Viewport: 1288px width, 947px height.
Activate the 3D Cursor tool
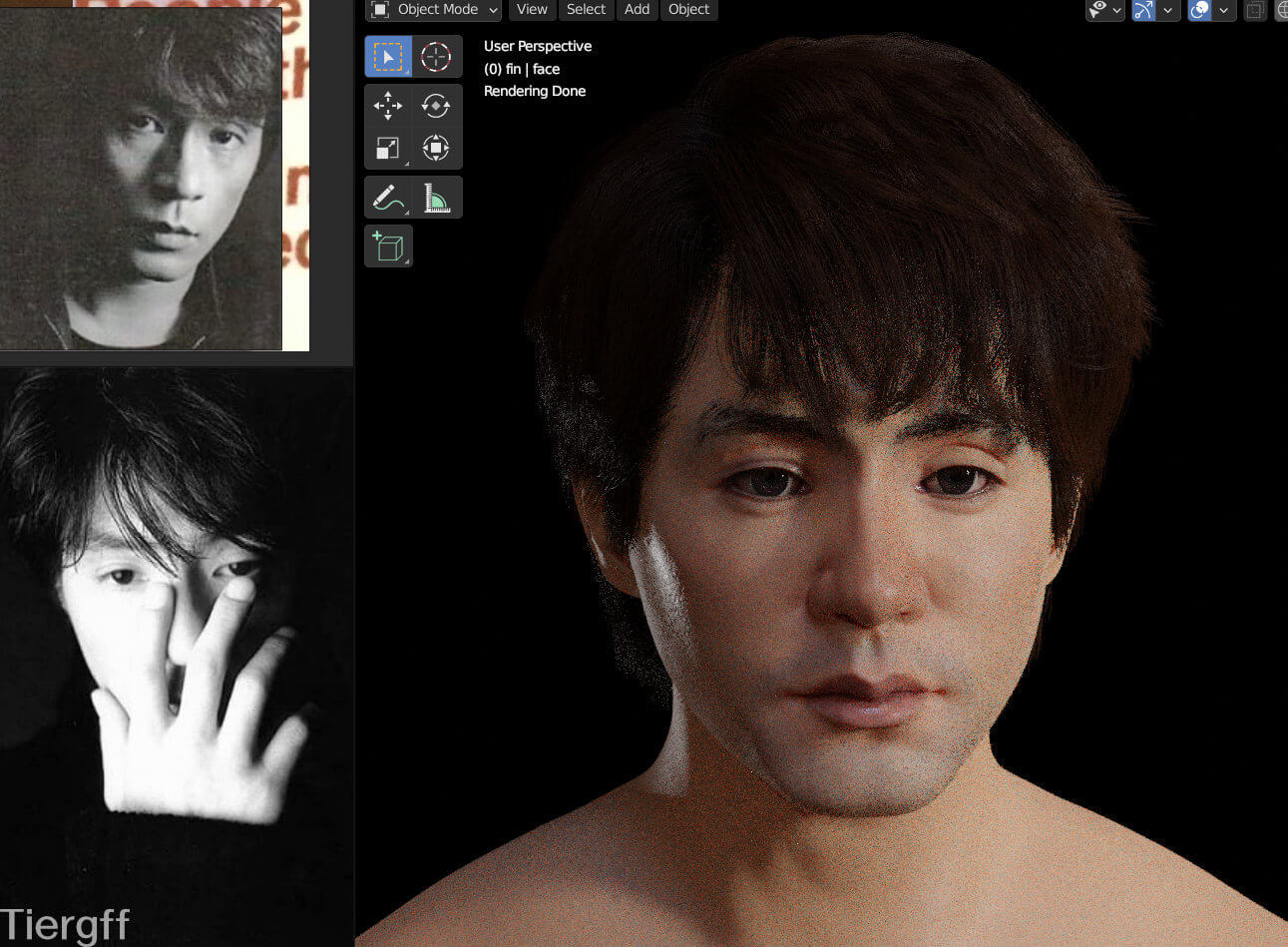click(436, 57)
